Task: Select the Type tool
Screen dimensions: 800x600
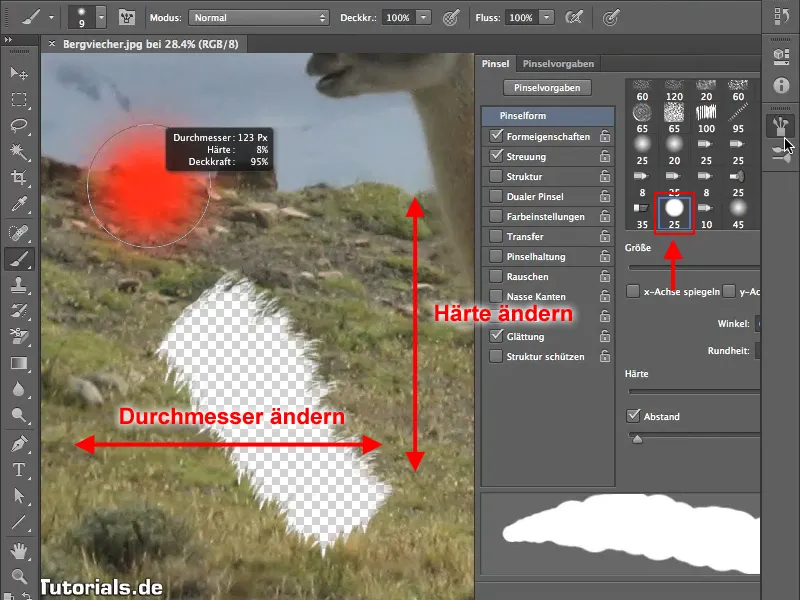Action: point(19,469)
